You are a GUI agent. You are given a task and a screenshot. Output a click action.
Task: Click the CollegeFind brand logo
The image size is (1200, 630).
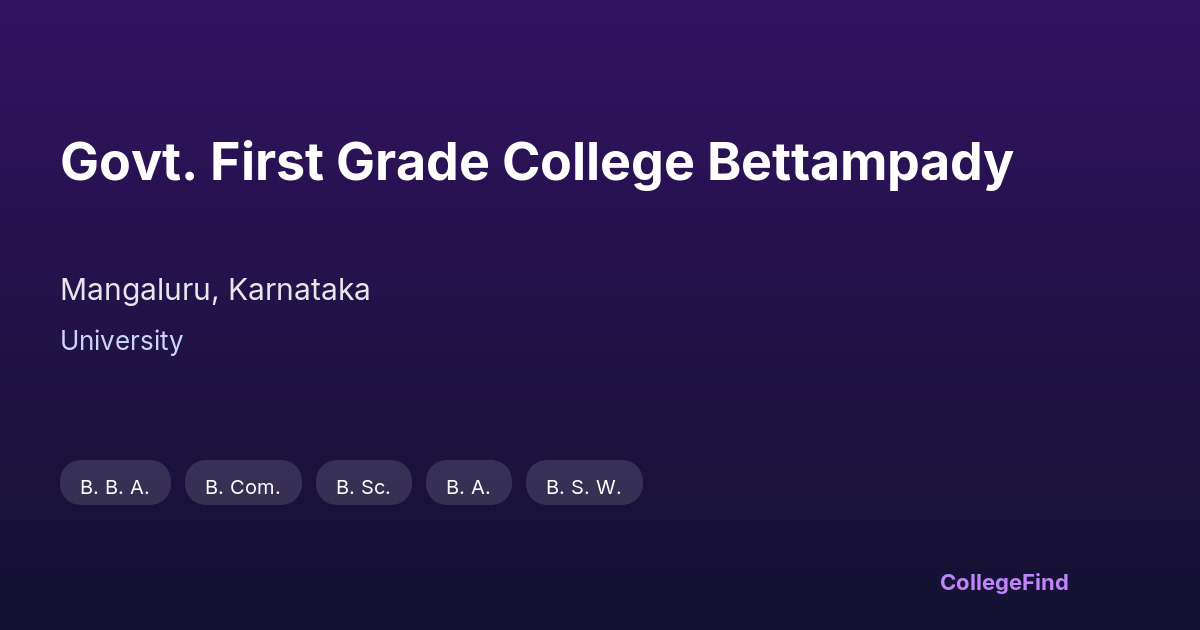tap(1003, 582)
